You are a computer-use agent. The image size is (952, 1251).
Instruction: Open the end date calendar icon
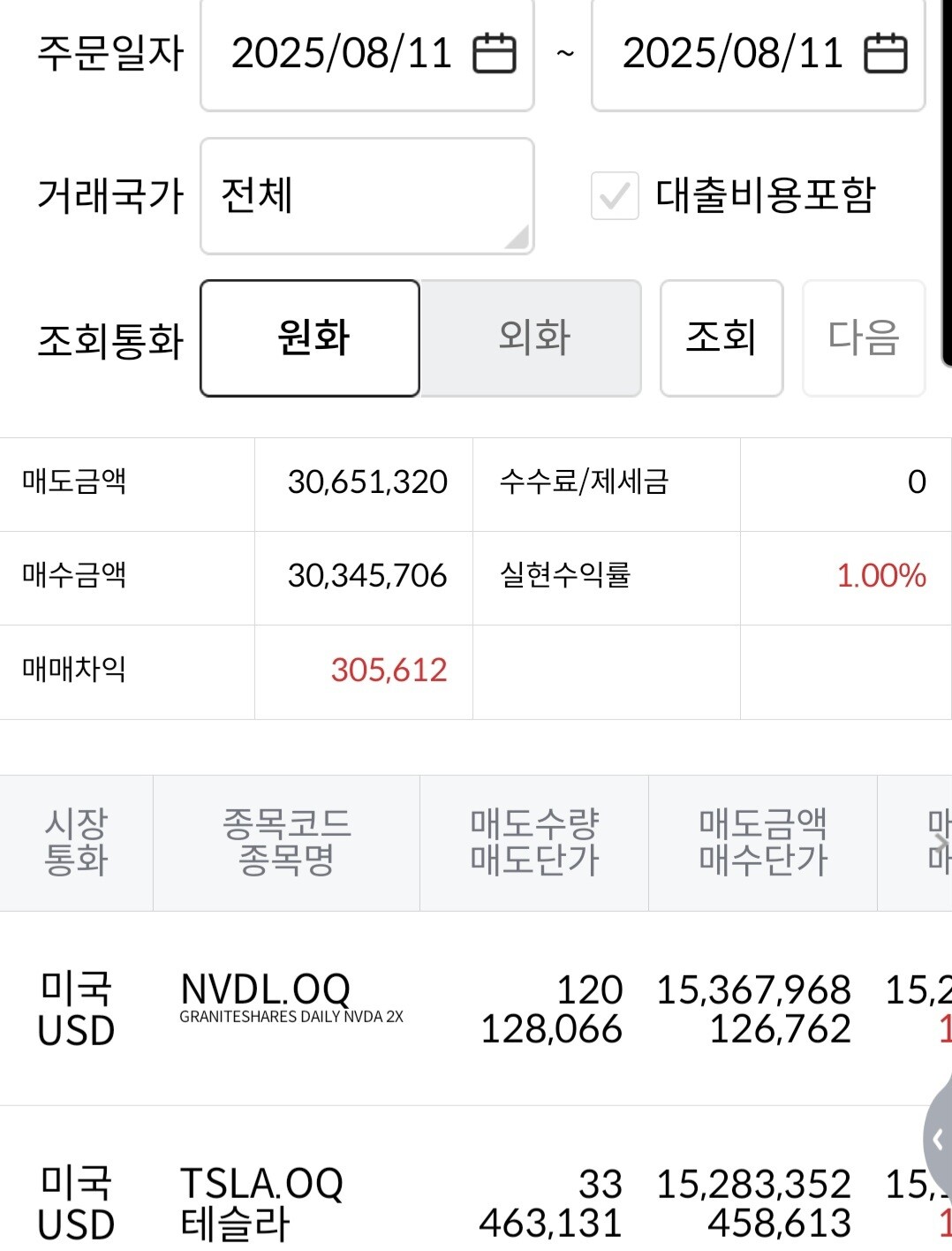tap(885, 54)
